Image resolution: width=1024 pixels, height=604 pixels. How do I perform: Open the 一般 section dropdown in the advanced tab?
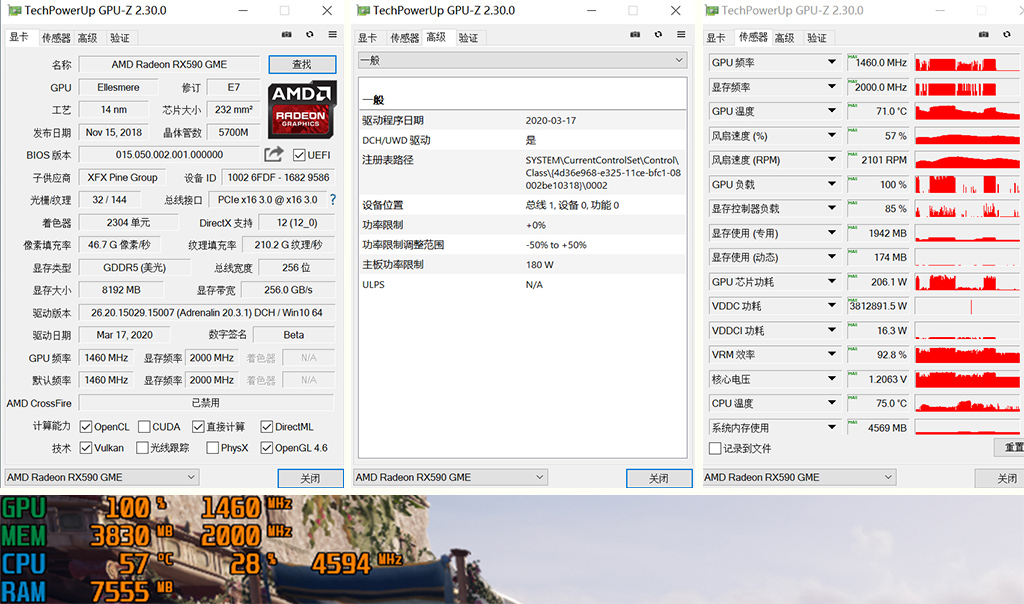pos(522,59)
